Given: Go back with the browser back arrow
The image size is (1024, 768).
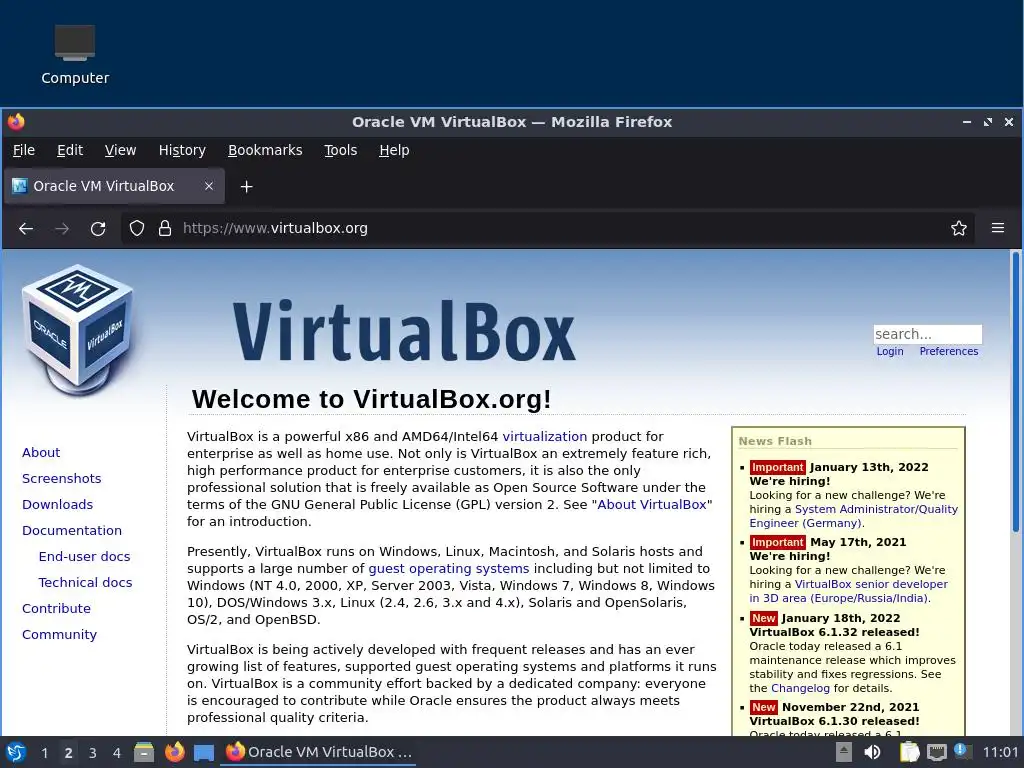Looking at the screenshot, I should (x=26, y=229).
